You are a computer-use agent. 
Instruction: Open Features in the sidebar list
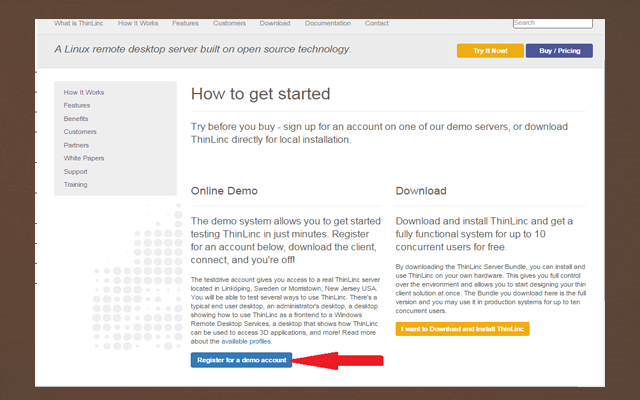(x=77, y=105)
